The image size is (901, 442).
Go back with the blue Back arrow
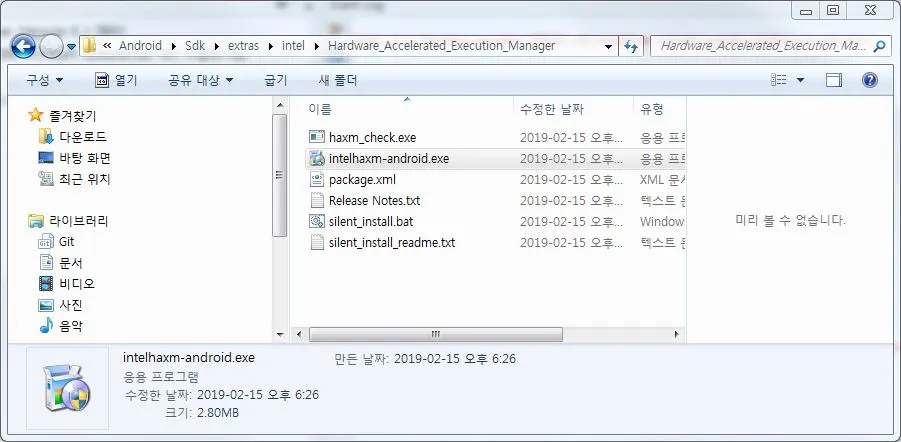pyautogui.click(x=23, y=46)
